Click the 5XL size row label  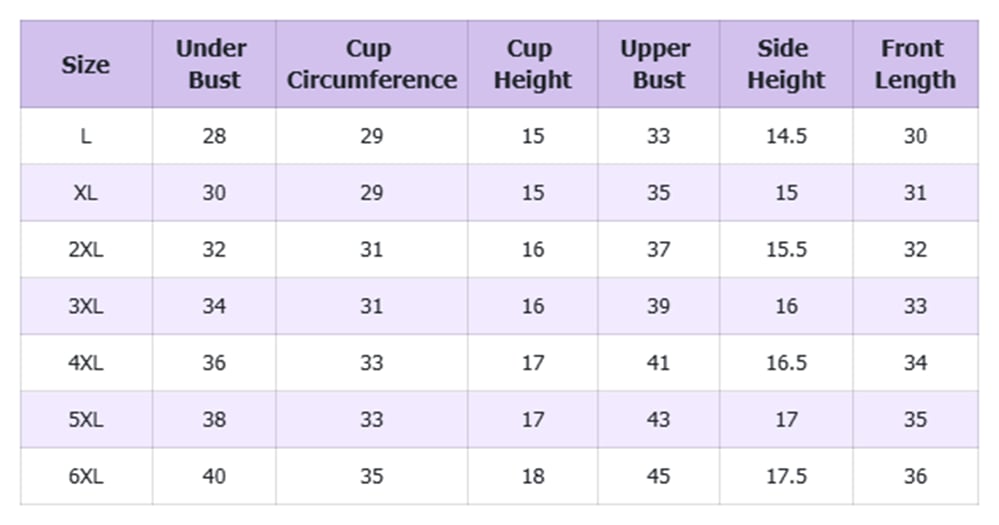86,419
